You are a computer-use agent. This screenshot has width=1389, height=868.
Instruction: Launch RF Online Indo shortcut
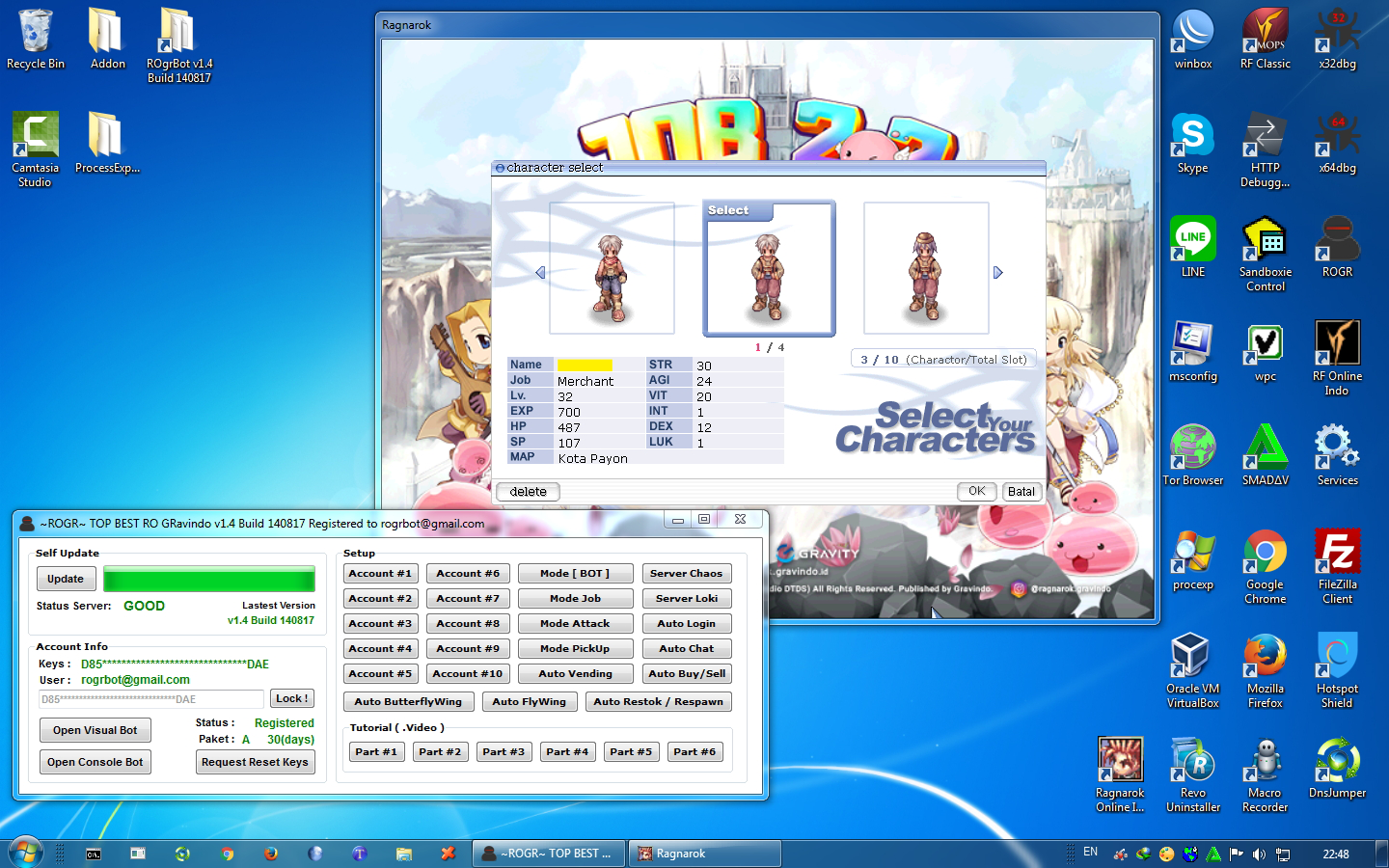[x=1338, y=358]
